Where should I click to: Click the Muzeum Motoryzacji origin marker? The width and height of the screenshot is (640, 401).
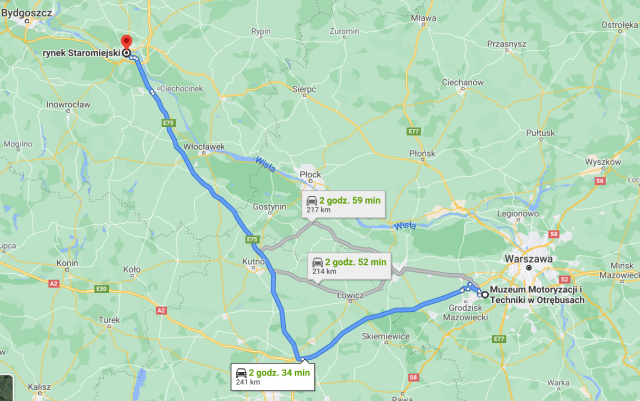coord(485,294)
